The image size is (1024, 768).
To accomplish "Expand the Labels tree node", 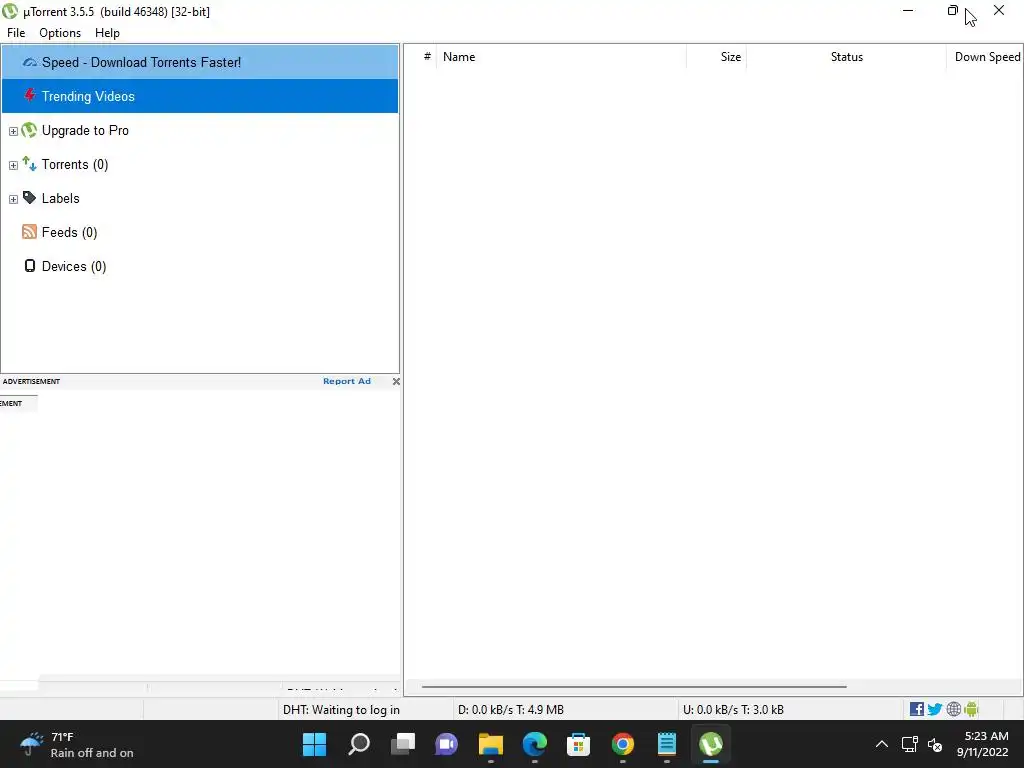I will pyautogui.click(x=13, y=199).
